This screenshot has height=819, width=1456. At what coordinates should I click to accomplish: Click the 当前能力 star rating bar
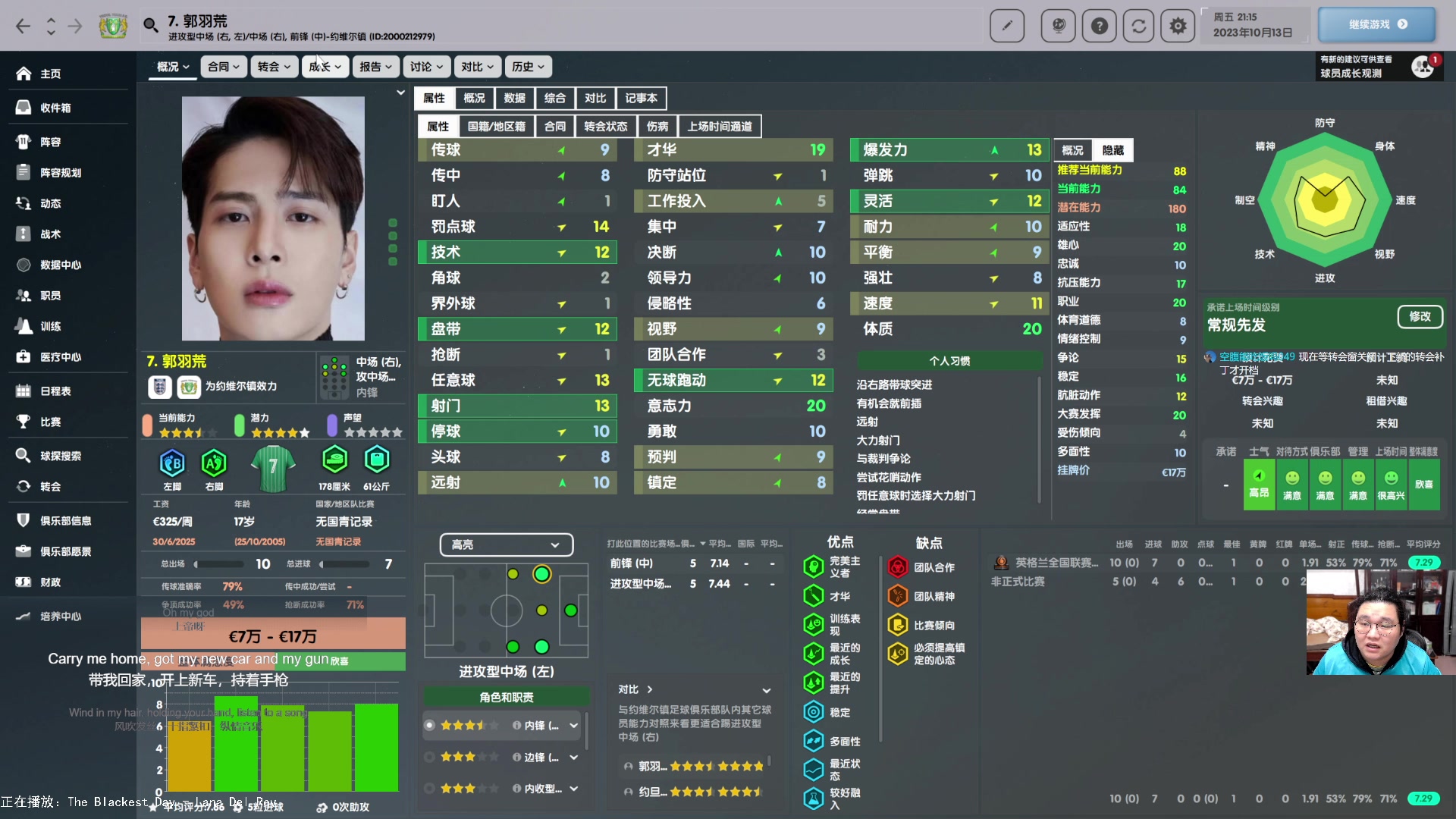(x=187, y=433)
